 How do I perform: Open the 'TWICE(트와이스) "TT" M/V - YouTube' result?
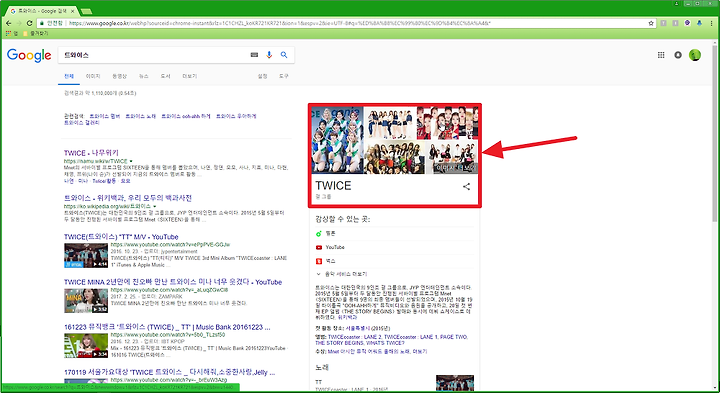121,237
